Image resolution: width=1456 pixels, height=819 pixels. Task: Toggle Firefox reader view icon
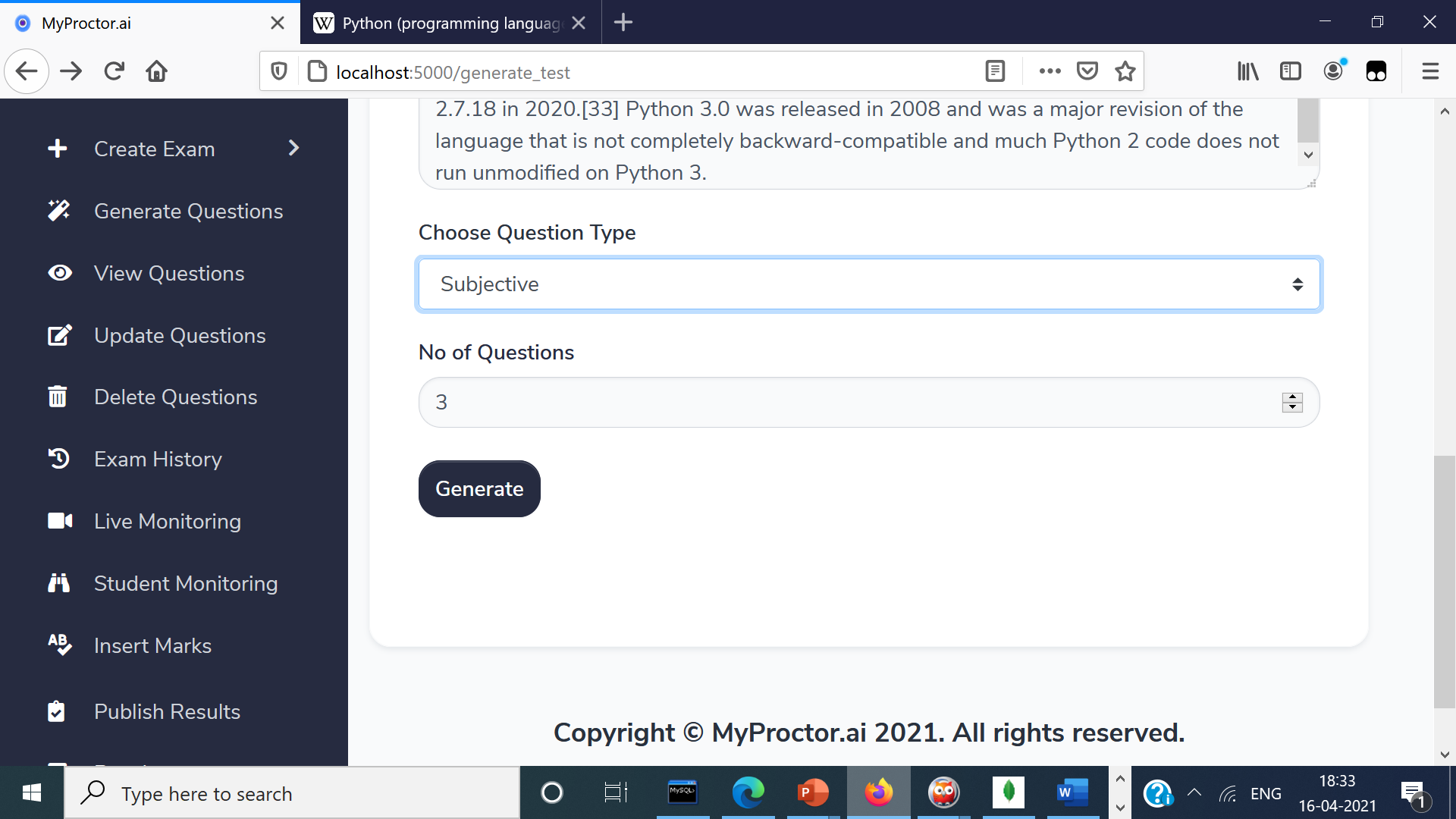tap(995, 71)
